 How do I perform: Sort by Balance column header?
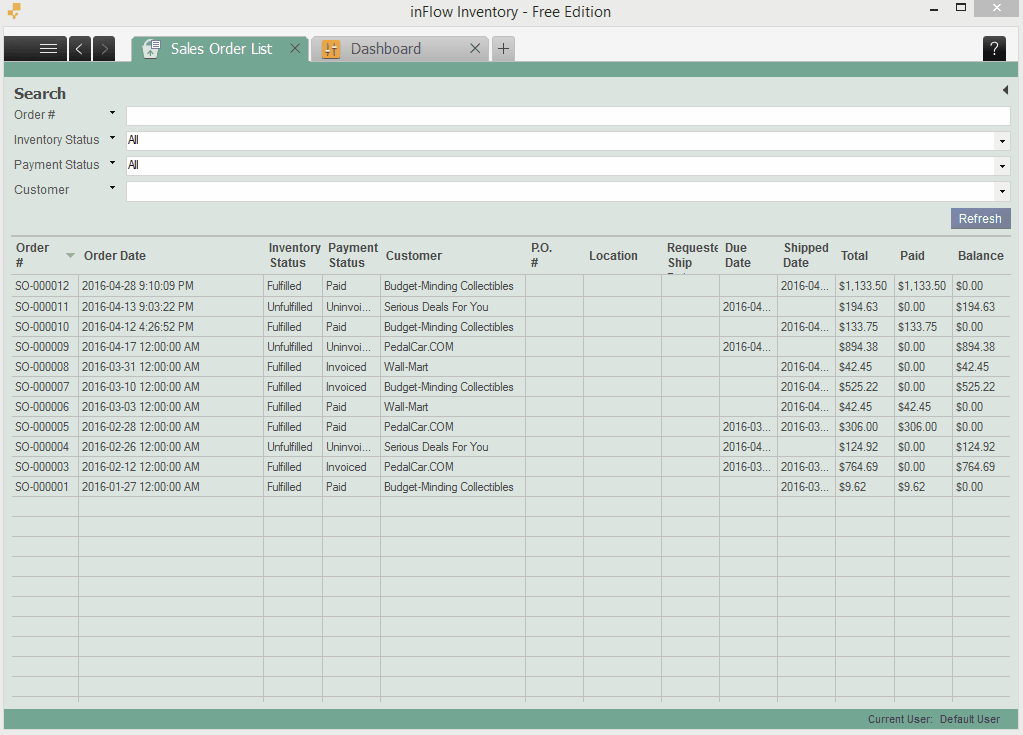[x=981, y=255]
